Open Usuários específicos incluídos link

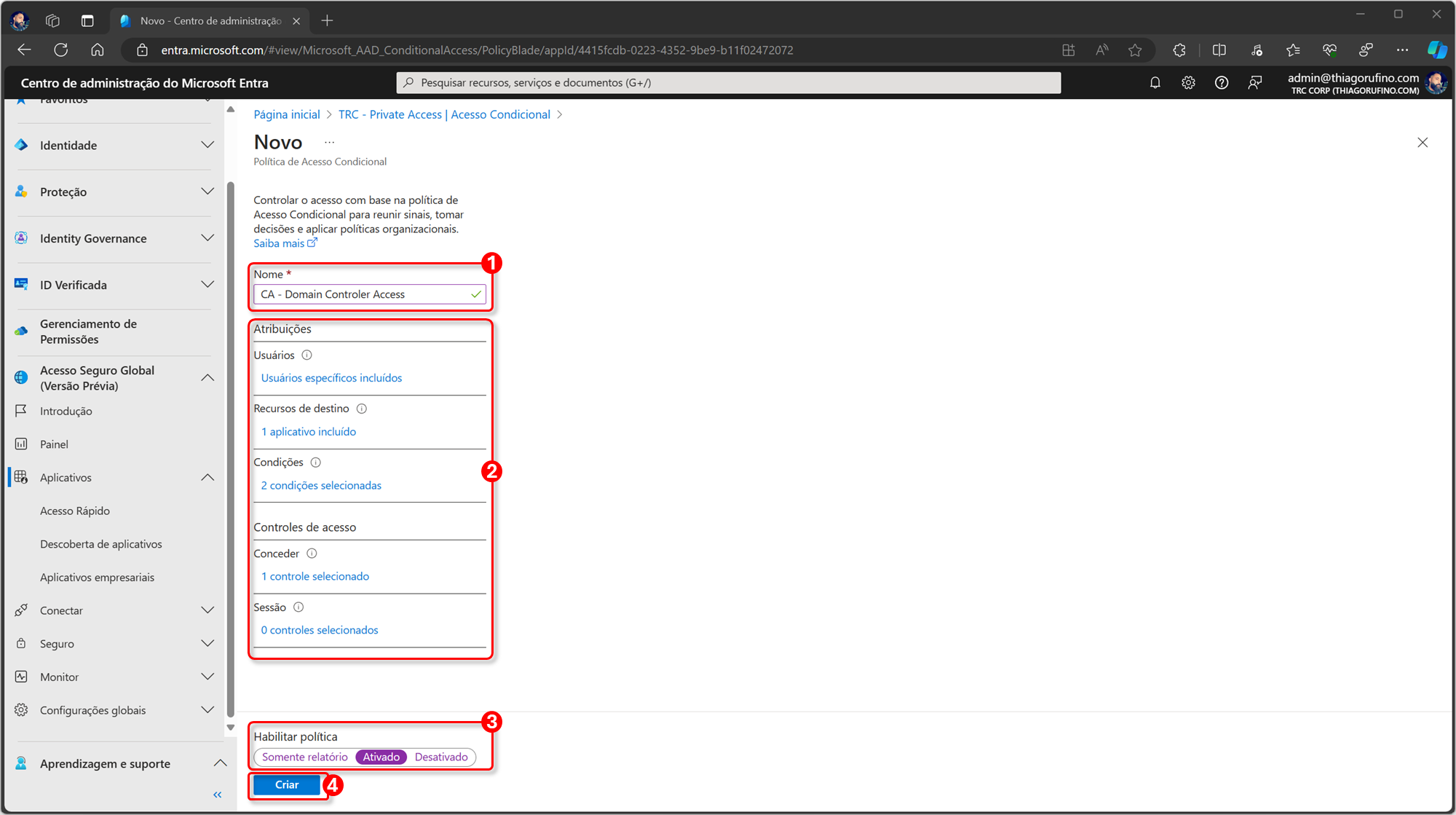(x=331, y=378)
